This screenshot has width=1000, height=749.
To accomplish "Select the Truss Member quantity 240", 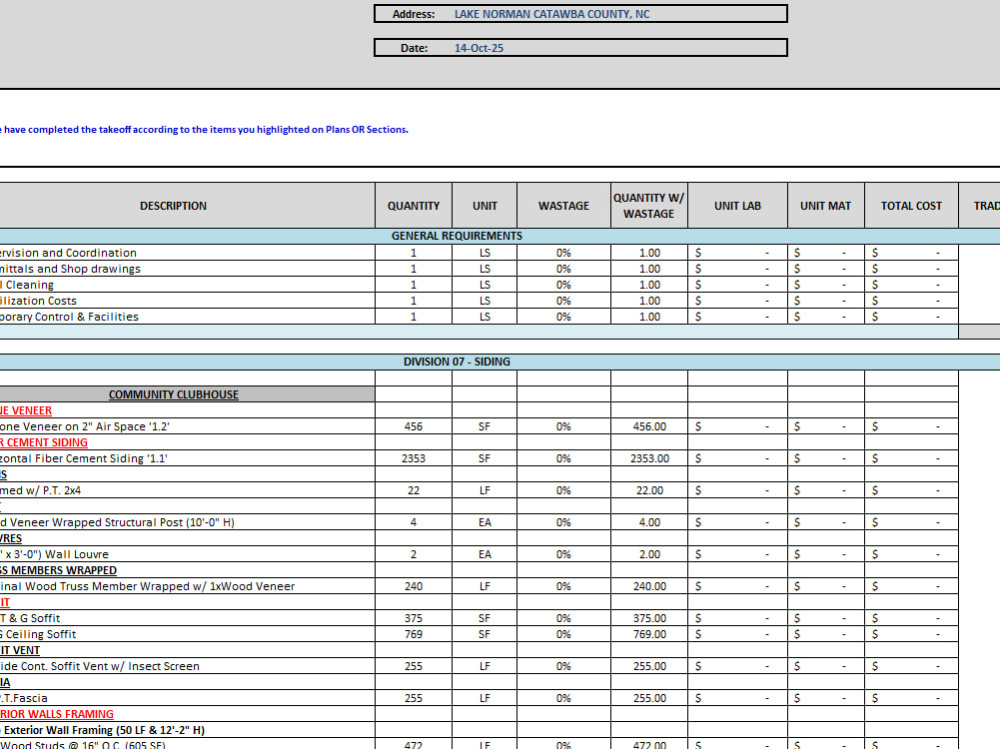I will coord(413,586).
